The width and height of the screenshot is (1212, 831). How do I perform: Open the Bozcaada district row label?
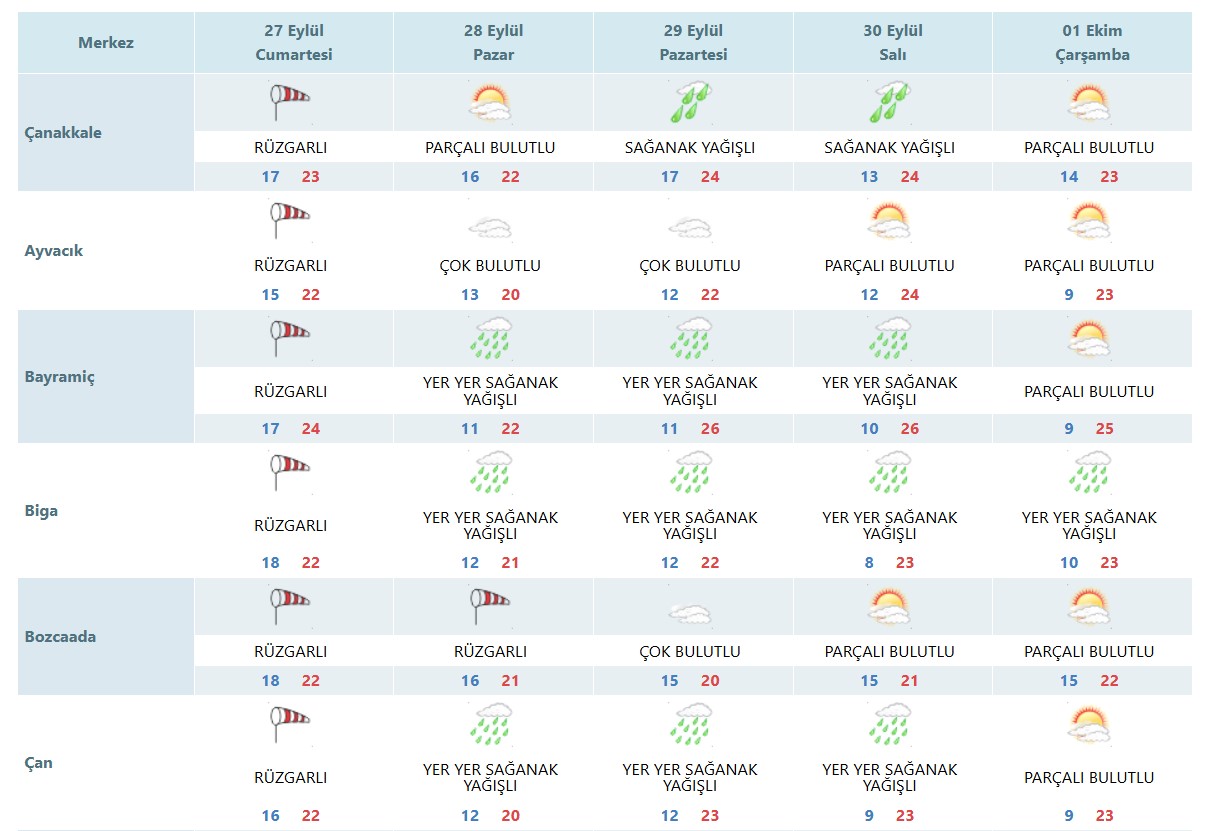pos(60,637)
